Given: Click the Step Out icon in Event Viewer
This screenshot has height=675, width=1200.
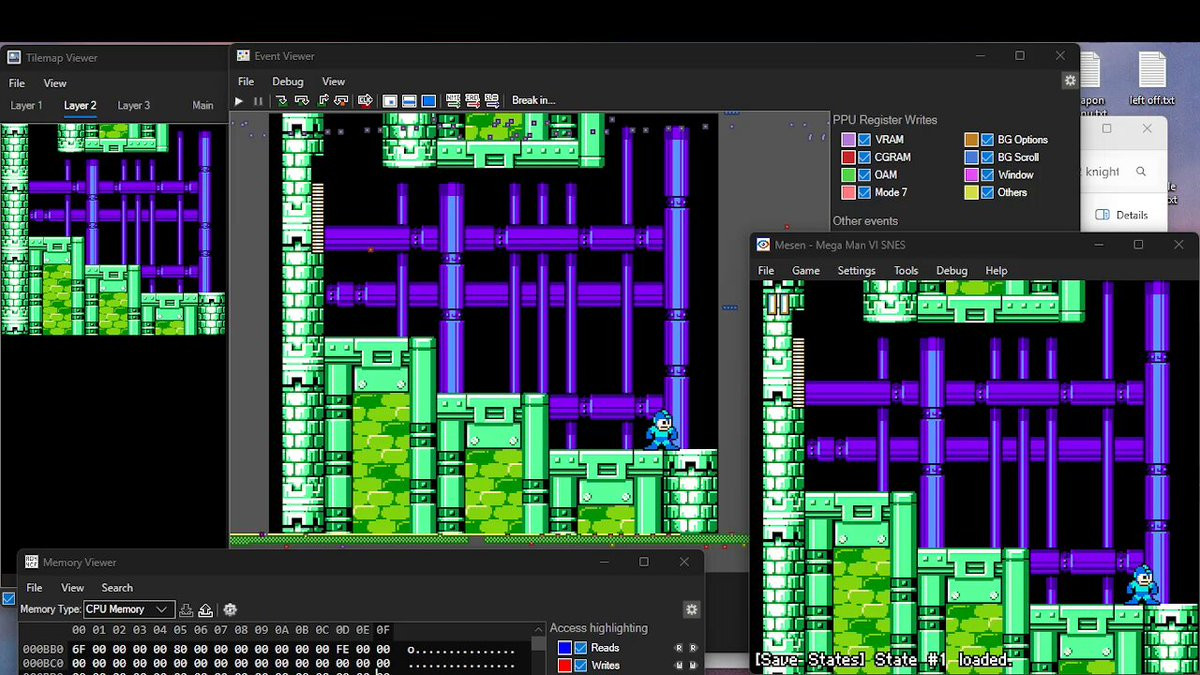Looking at the screenshot, I should click(323, 101).
